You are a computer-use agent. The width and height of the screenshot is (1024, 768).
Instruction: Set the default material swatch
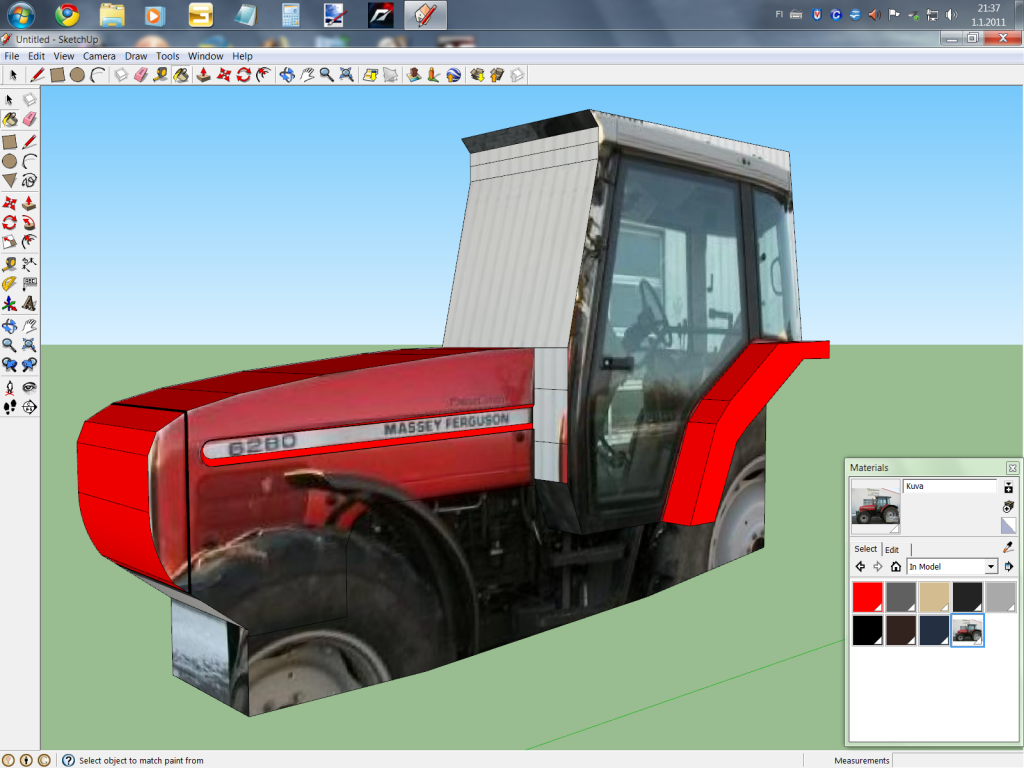(x=1008, y=526)
